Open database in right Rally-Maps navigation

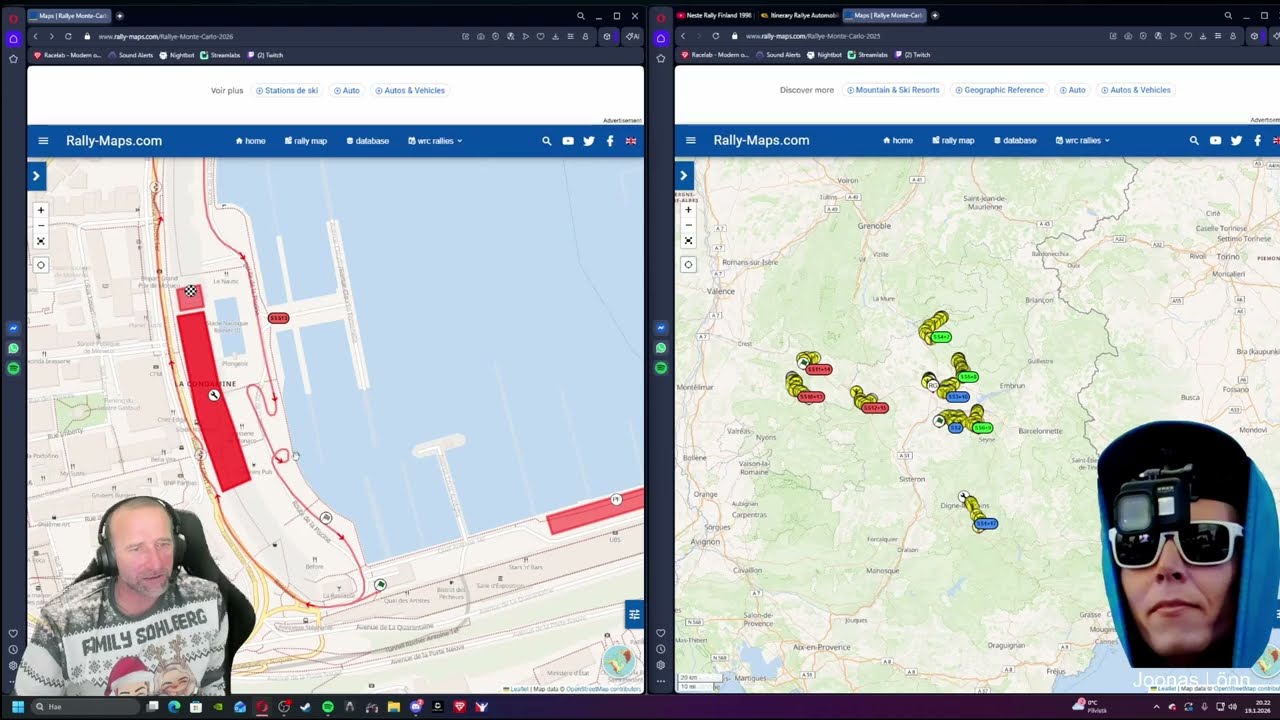[1015, 141]
